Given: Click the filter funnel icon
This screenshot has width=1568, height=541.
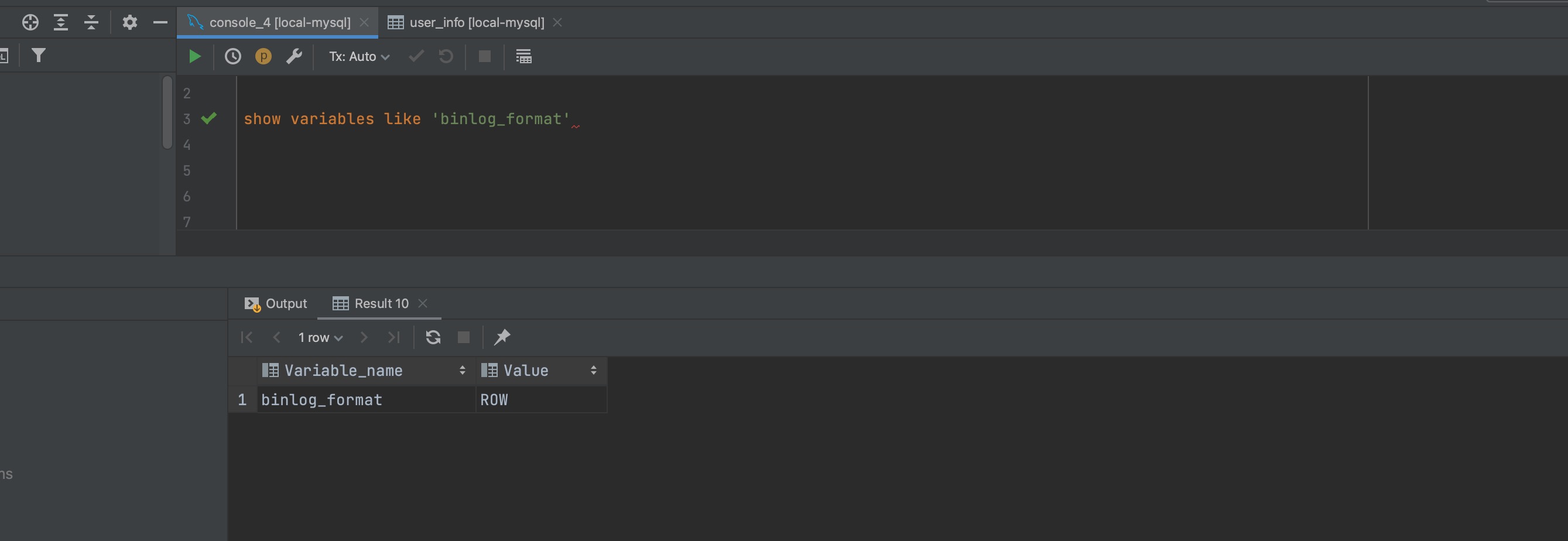Looking at the screenshot, I should coord(38,56).
